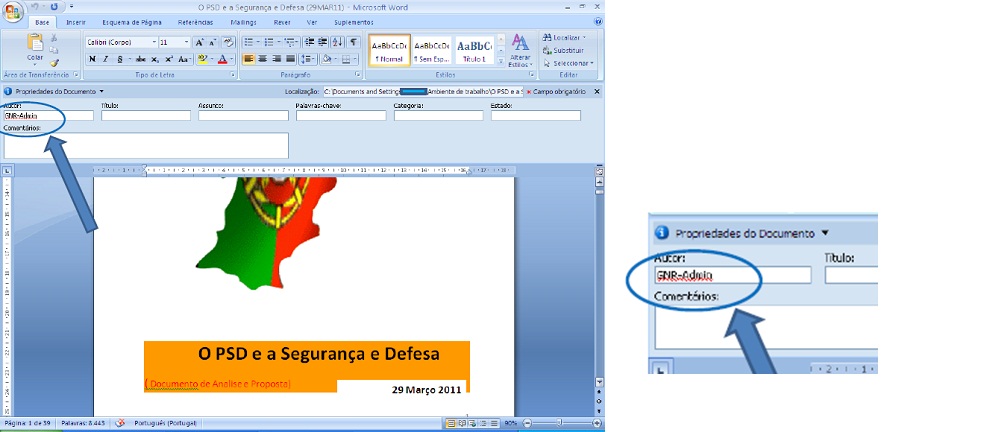Zoom in with the plus icon
The height and width of the screenshot is (432, 983).
click(x=596, y=423)
